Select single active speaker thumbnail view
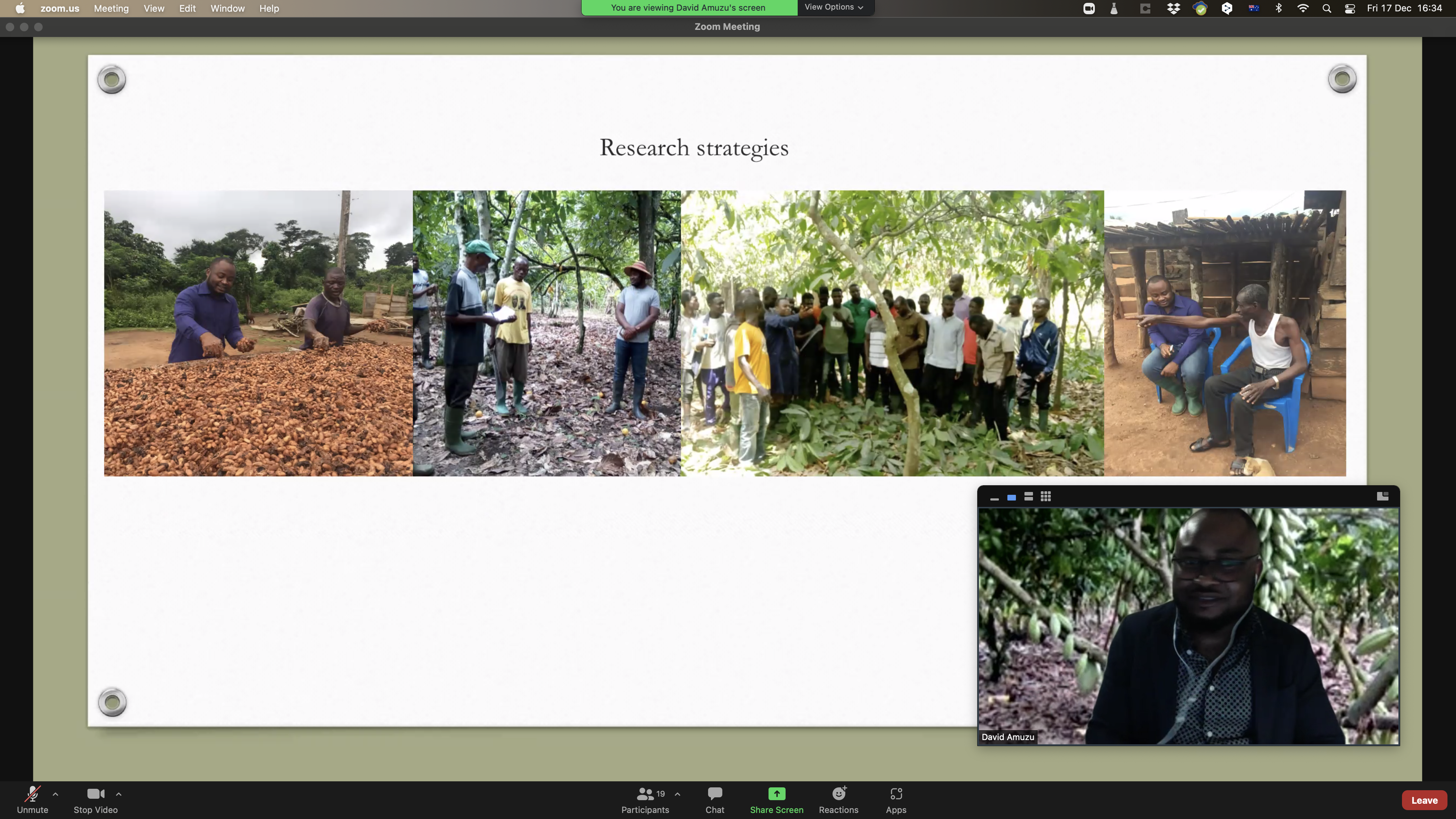The image size is (1456, 819). click(x=1012, y=497)
